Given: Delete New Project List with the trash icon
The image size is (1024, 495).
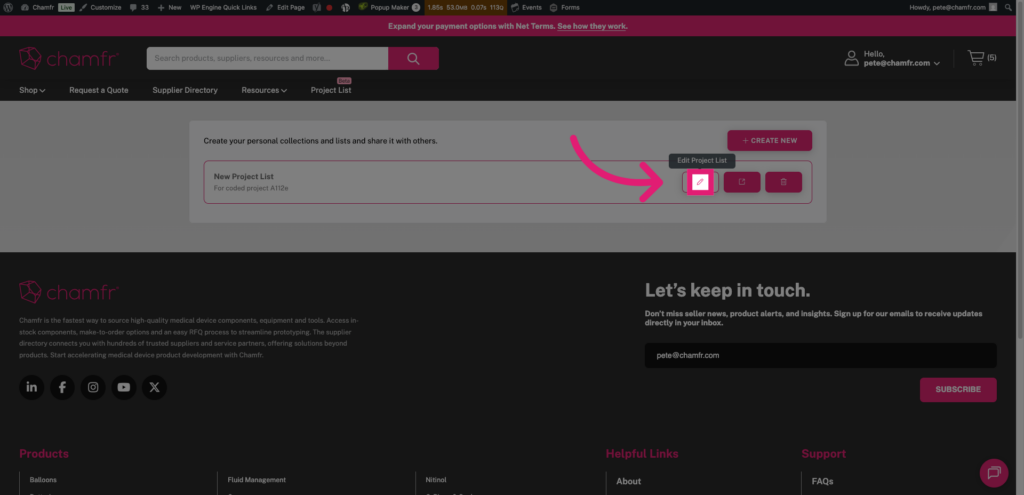Looking at the screenshot, I should (784, 182).
